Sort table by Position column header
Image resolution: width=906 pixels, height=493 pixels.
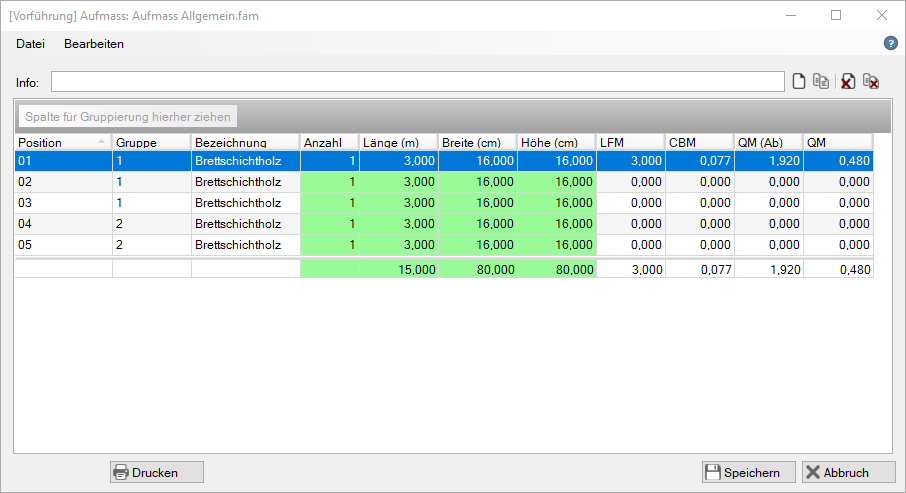60,142
